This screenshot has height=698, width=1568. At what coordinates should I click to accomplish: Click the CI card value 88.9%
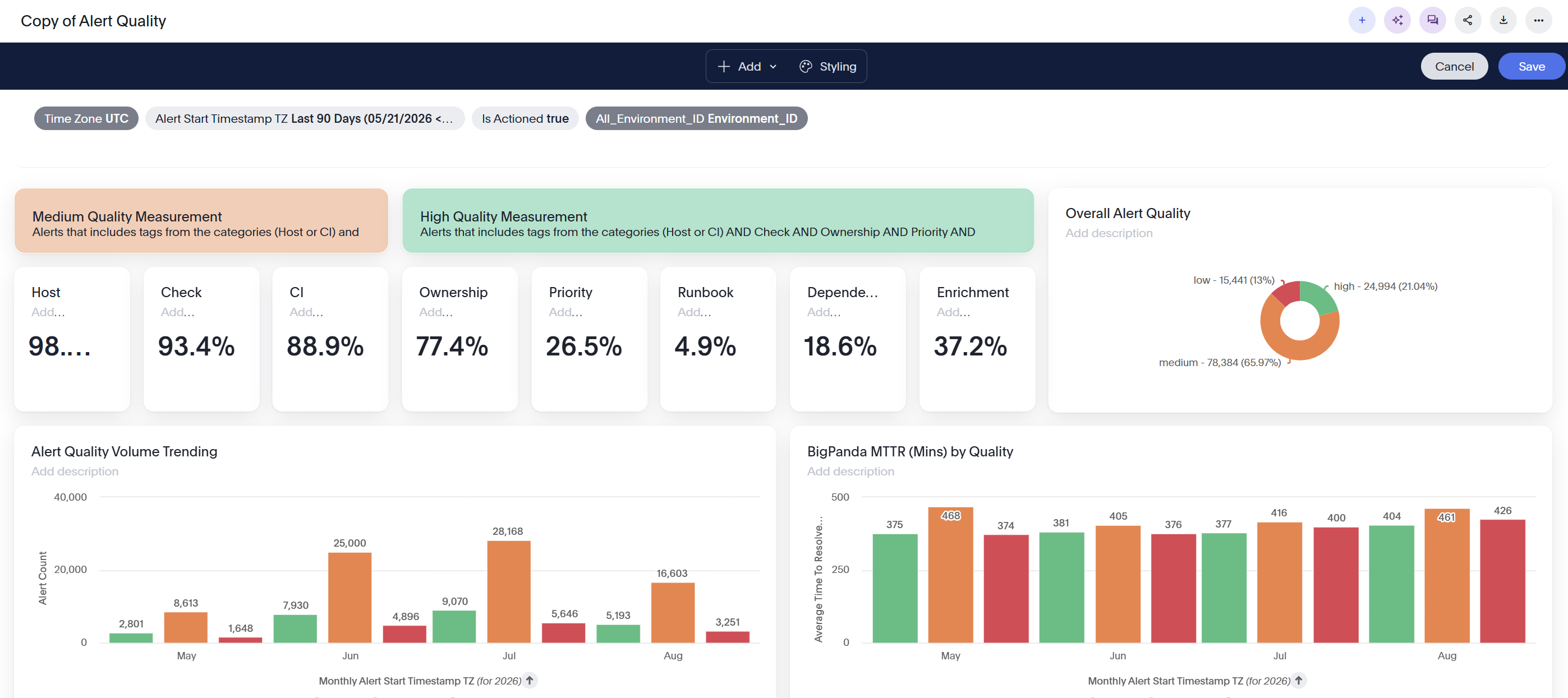(325, 346)
